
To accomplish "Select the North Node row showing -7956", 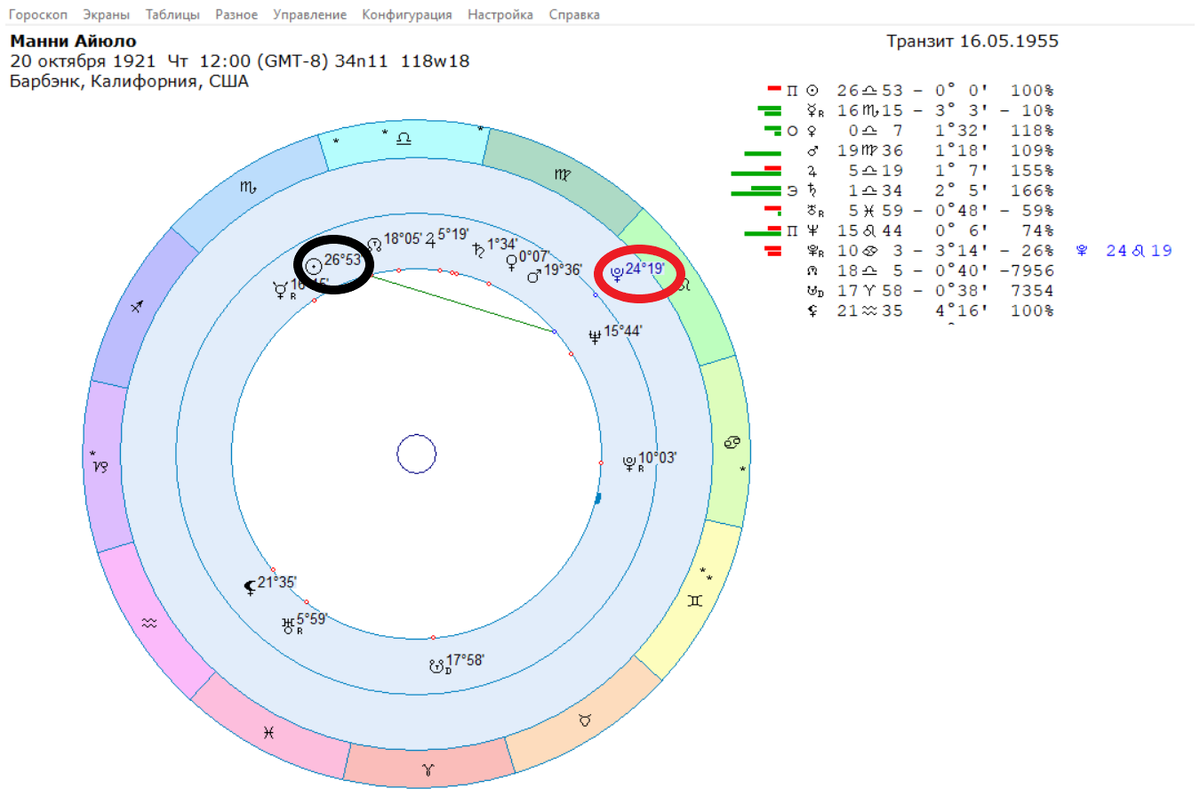I will coord(930,271).
